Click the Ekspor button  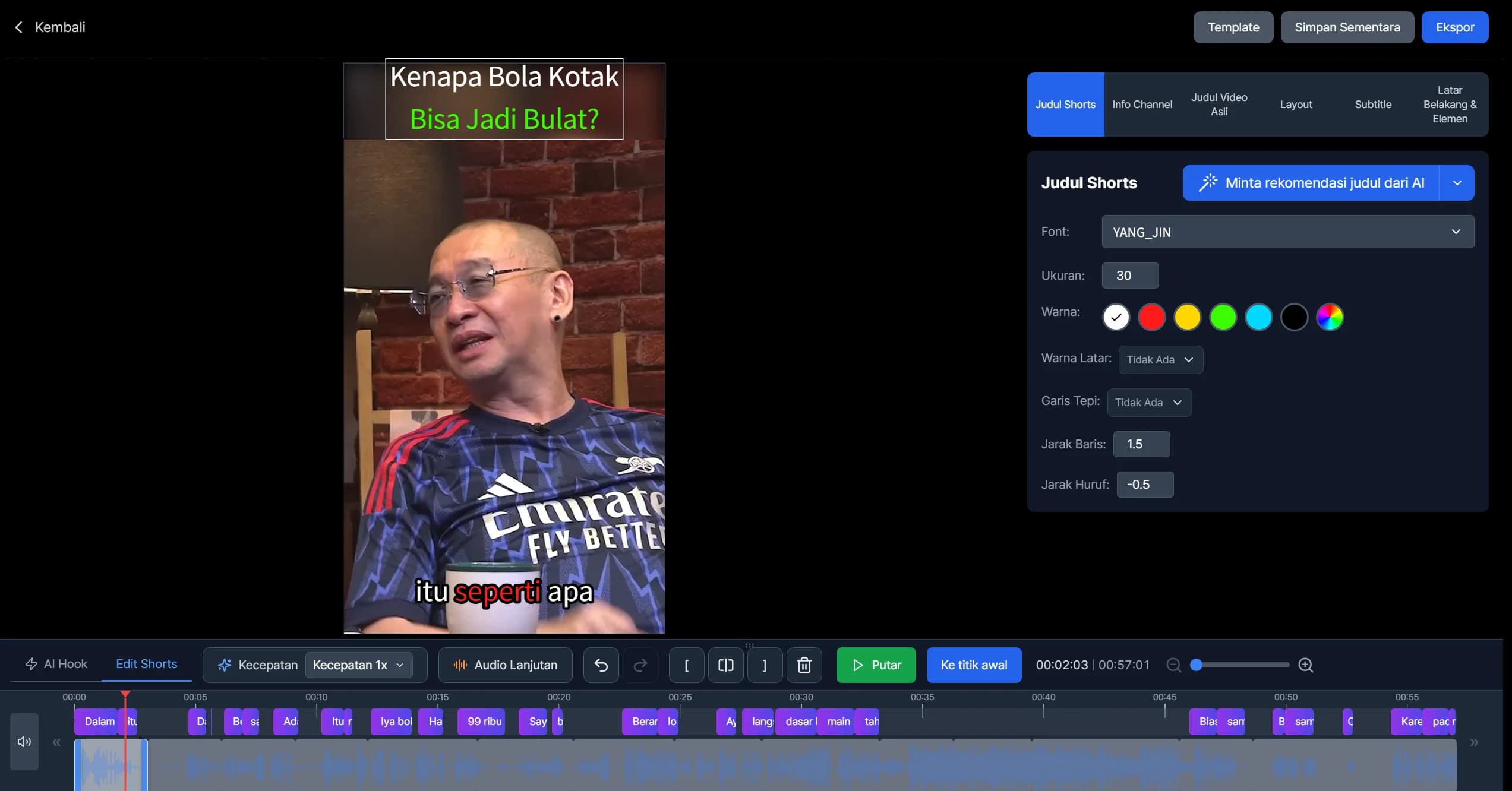pos(1454,27)
